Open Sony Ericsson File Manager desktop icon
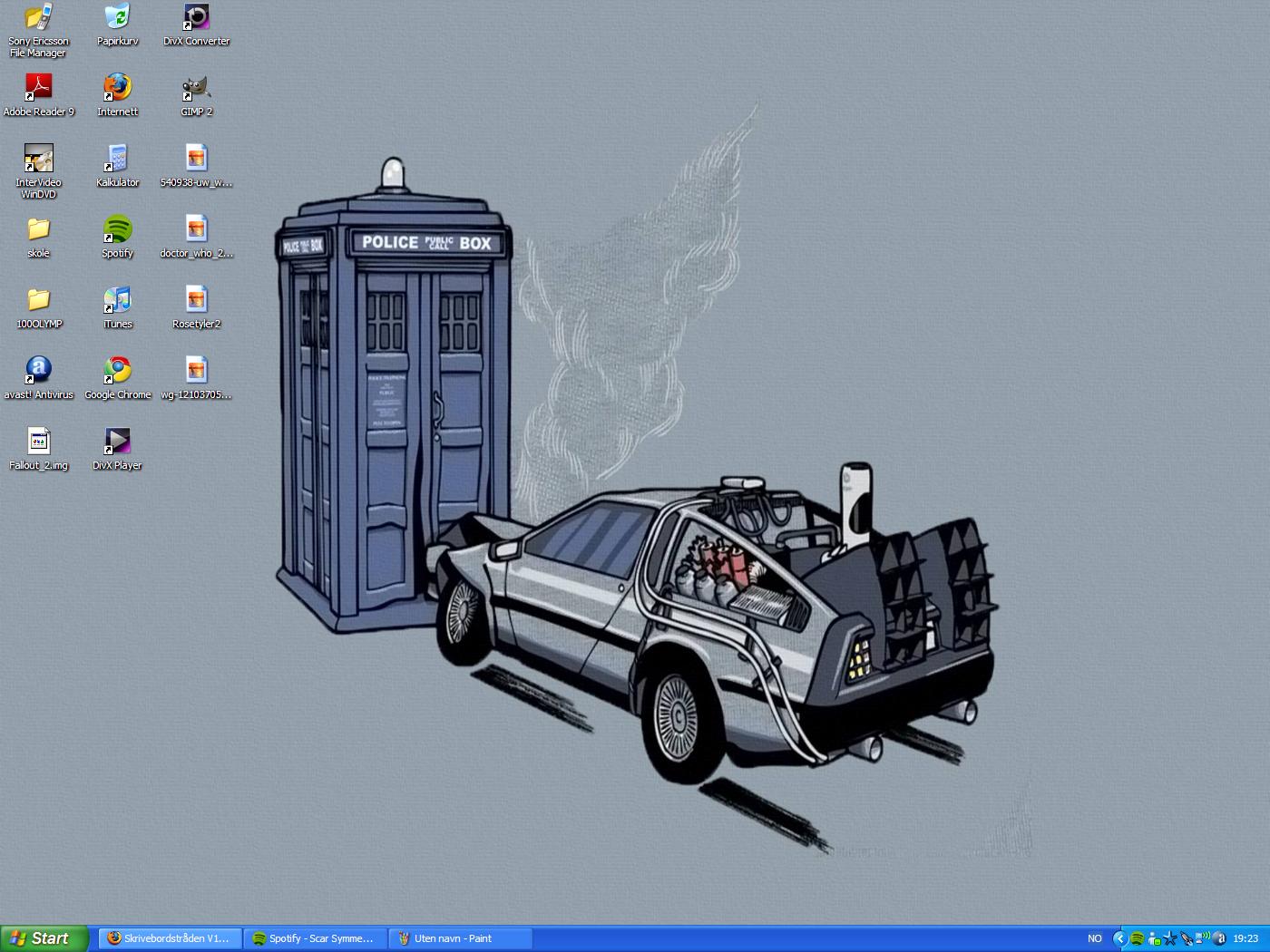Image resolution: width=1270 pixels, height=952 pixels. 38,31
